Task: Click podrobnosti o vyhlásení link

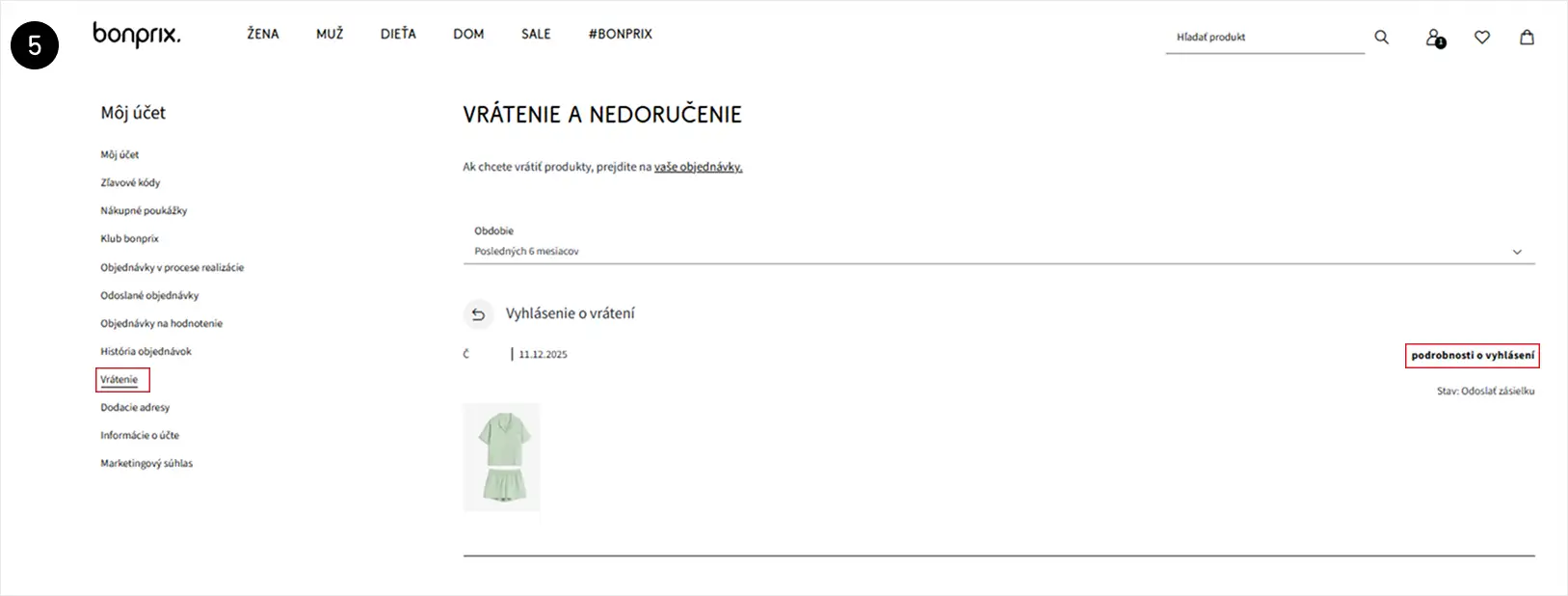Action: coord(1472,356)
